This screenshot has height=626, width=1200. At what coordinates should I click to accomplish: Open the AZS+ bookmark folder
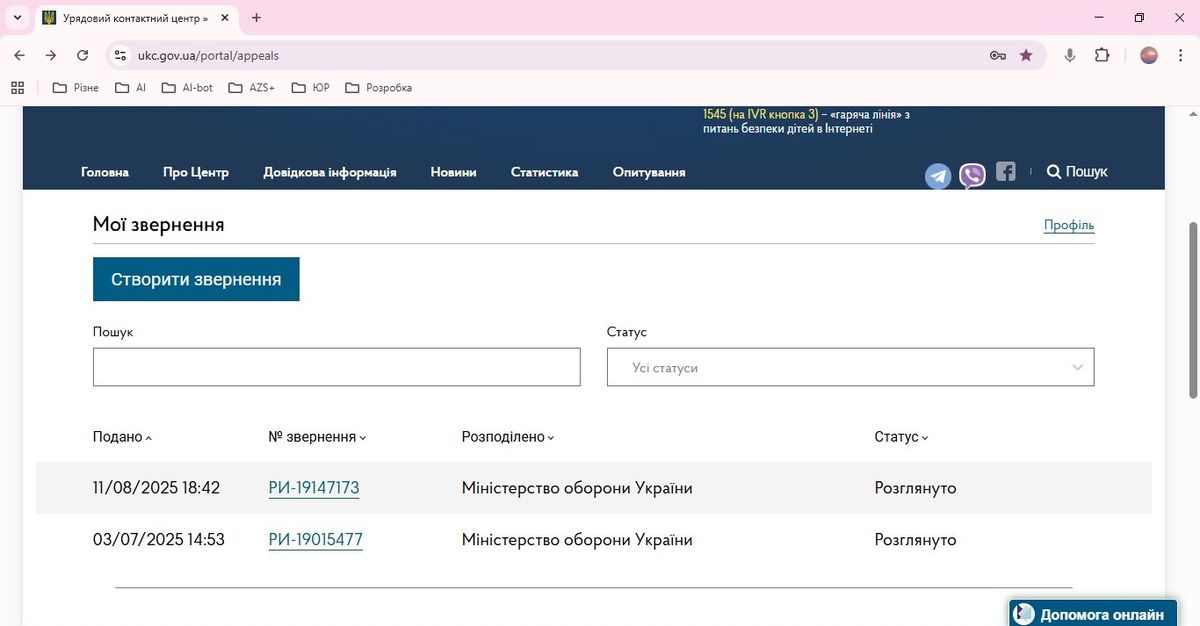(252, 87)
